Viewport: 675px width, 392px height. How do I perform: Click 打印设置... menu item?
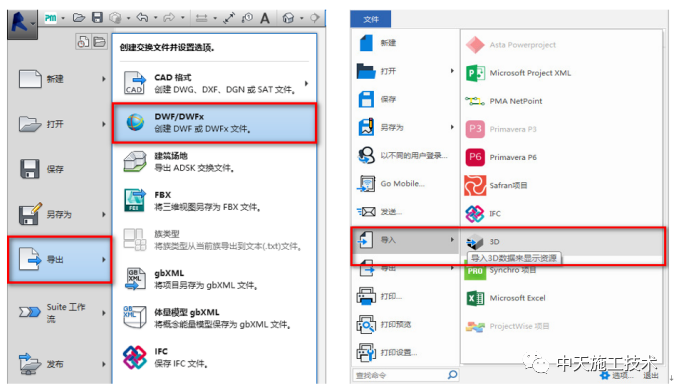pyautogui.click(x=406, y=352)
